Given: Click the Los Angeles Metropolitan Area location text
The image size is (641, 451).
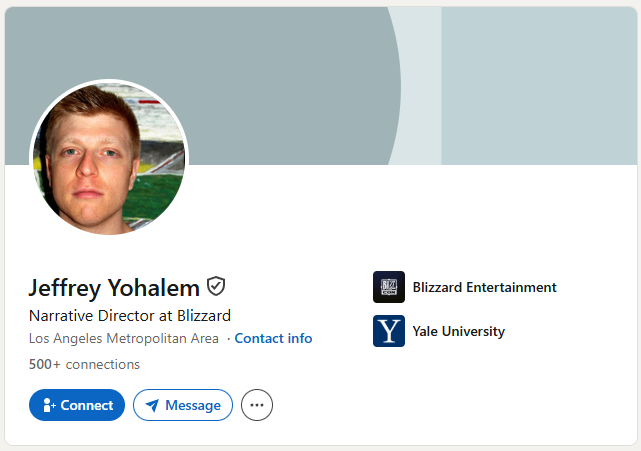Looking at the screenshot, I should pos(124,339).
